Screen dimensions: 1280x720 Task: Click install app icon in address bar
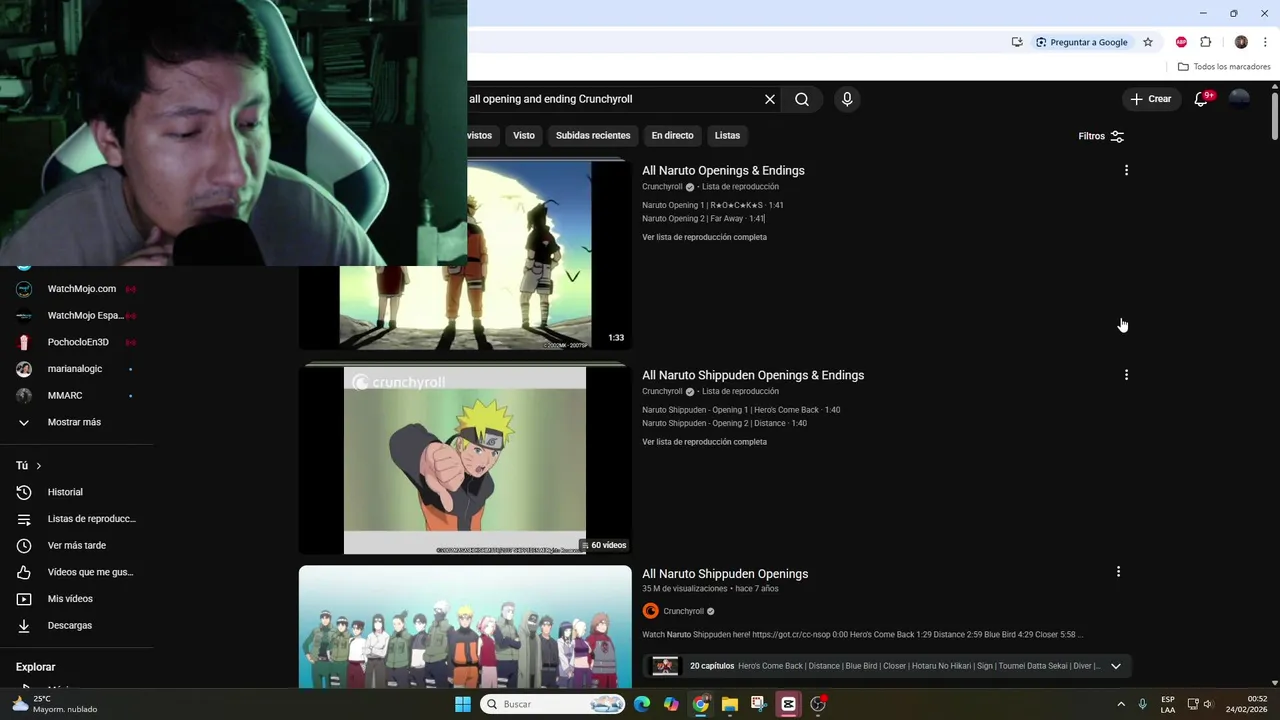(x=1017, y=42)
